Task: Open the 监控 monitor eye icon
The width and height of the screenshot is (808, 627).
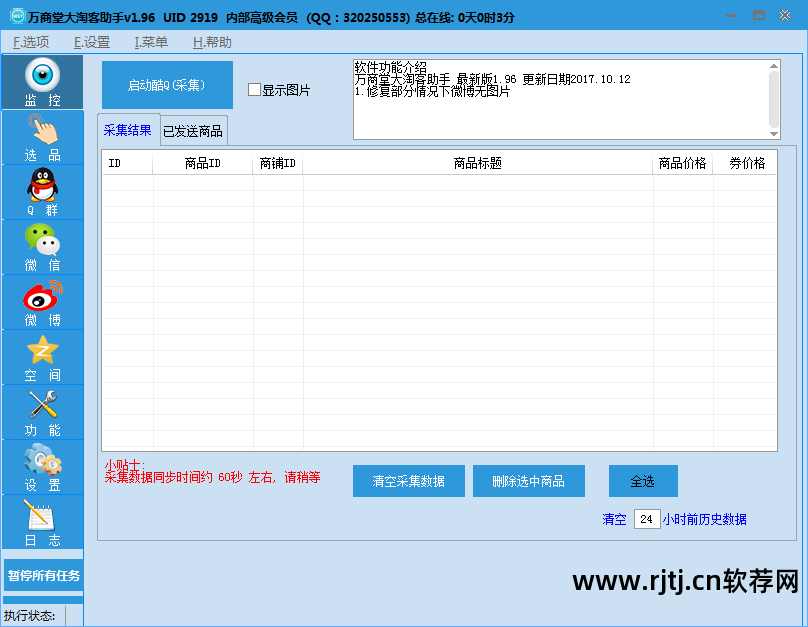Action: 42,82
